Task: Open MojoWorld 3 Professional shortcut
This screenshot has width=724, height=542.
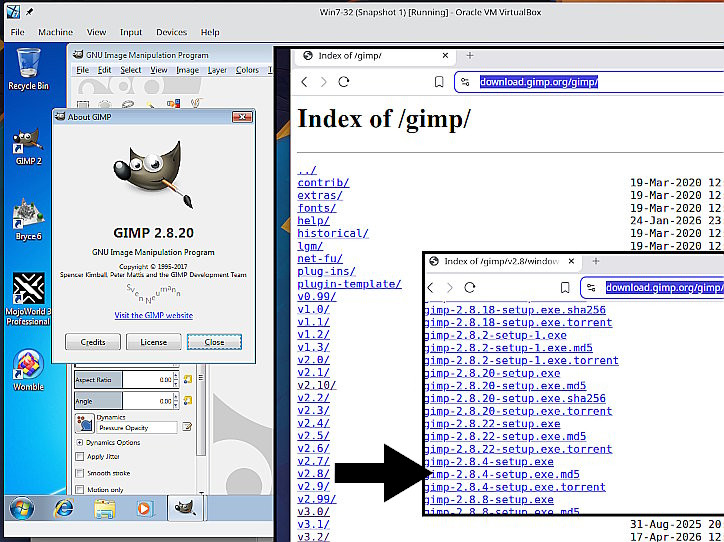Action: [28, 299]
